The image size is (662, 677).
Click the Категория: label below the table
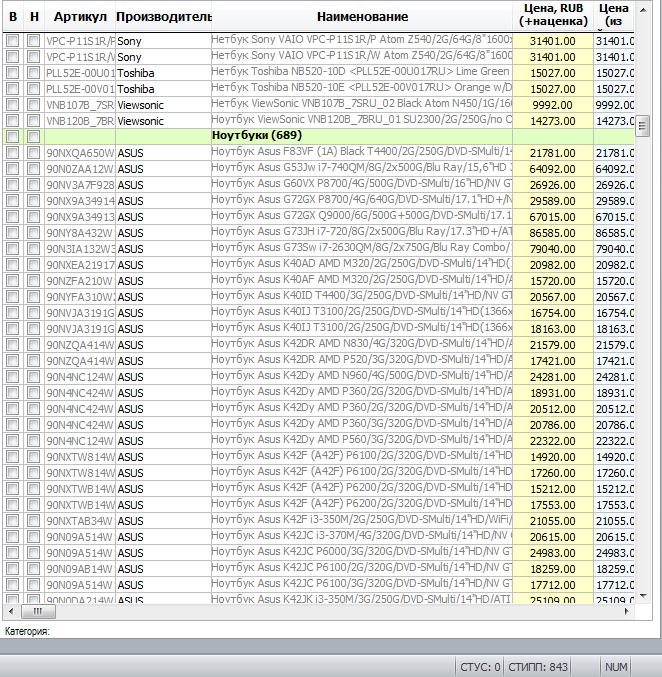tap(27, 631)
